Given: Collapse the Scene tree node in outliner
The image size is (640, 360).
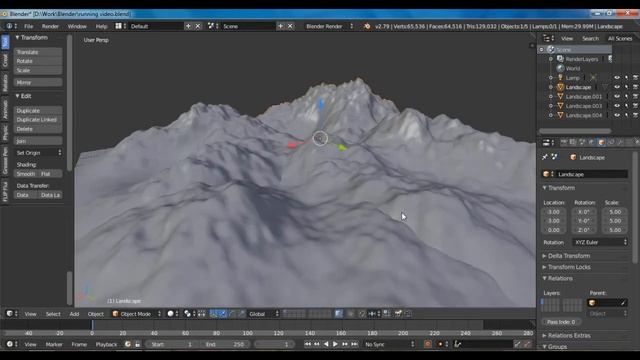Looking at the screenshot, I should [x=542, y=49].
